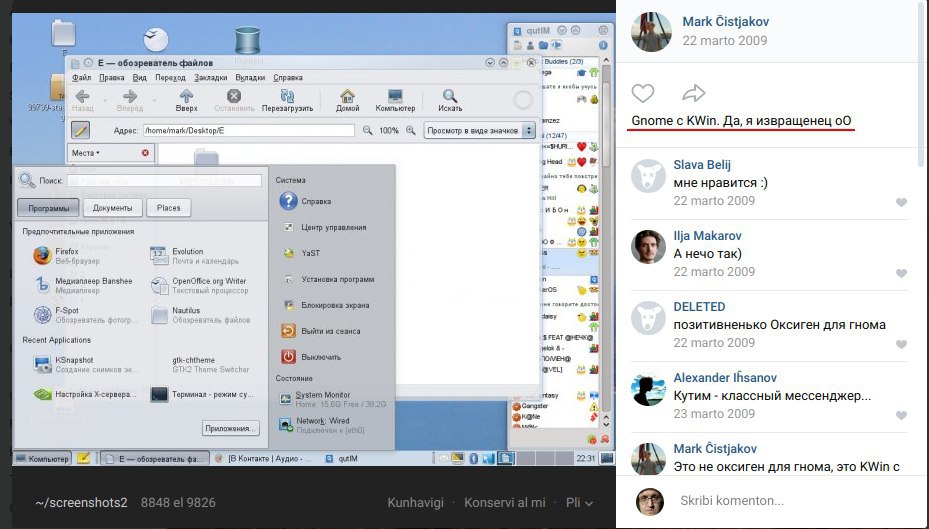Open Терминал superuser mode entry
929x529 pixels.
pyautogui.click(x=203, y=394)
